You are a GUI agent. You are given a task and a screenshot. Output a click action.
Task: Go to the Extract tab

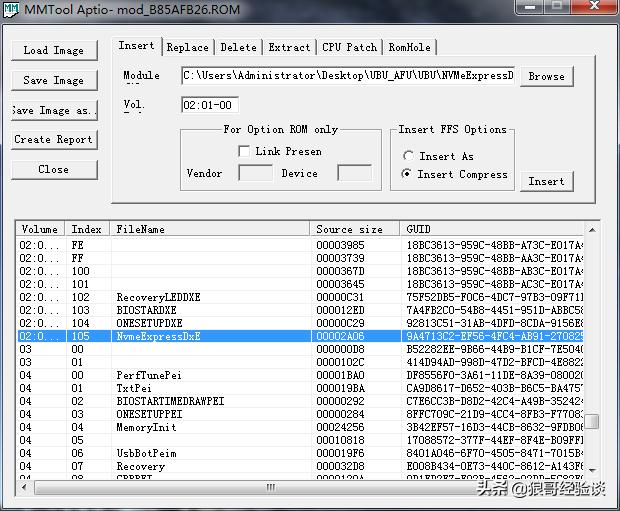[x=289, y=47]
